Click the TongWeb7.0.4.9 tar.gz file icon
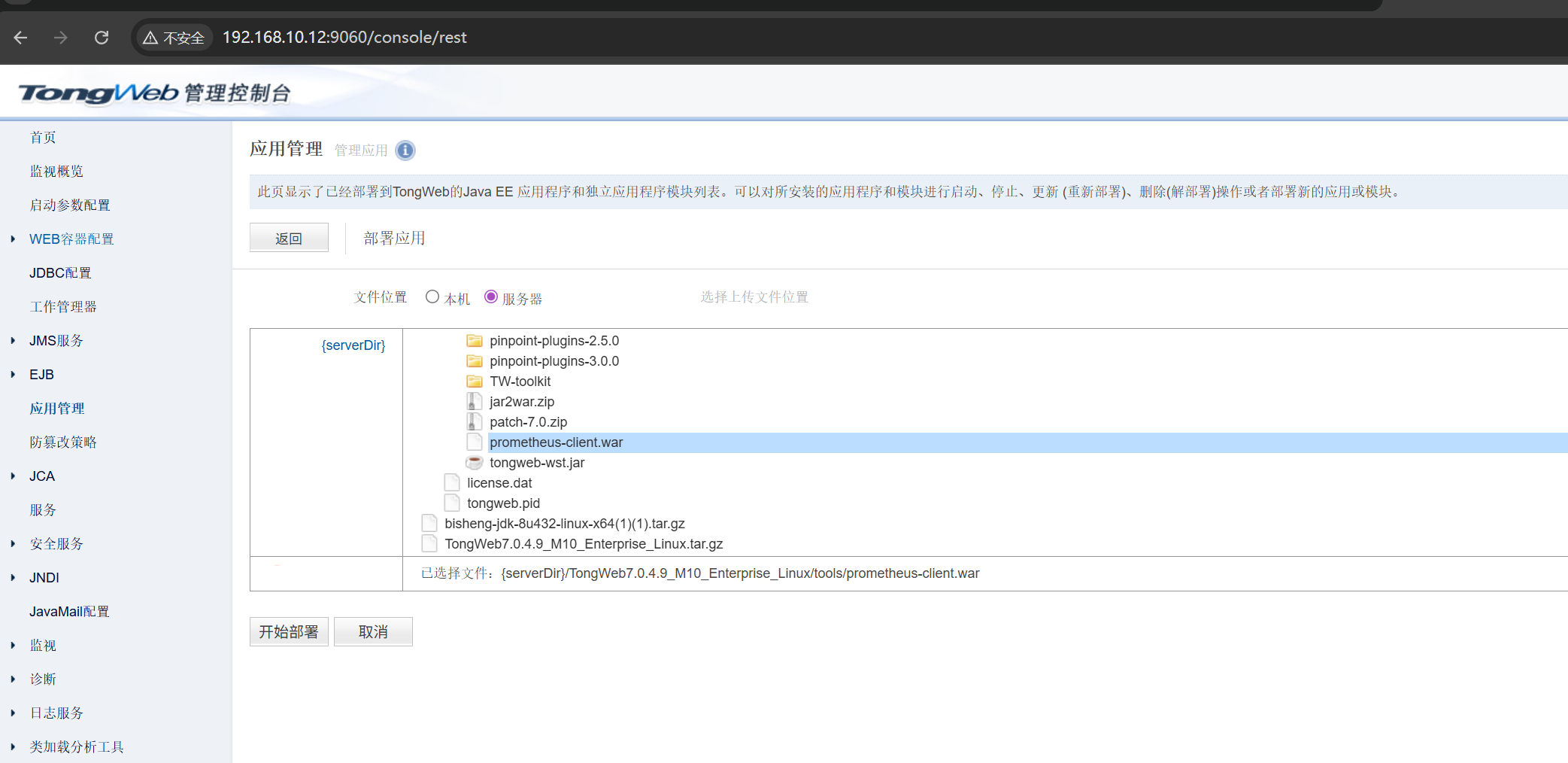Image resolution: width=1568 pixels, height=763 pixels. 429,544
